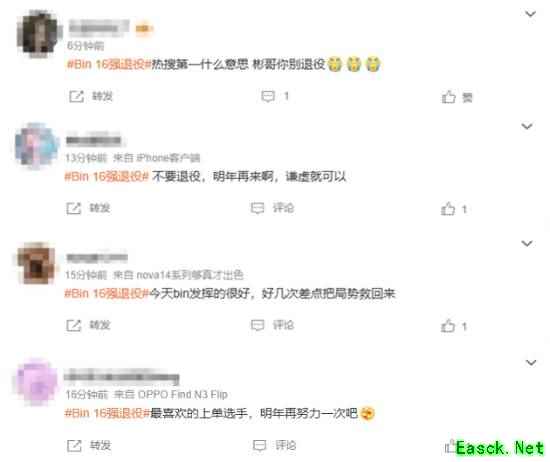Repost the 最喜欢的上单选手 post

89,446
